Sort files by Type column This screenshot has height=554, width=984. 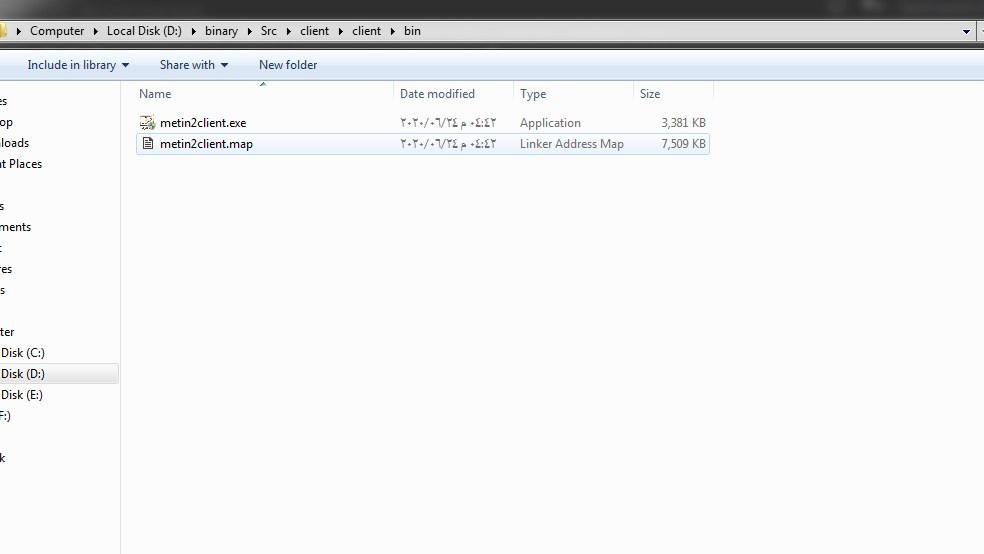(533, 93)
